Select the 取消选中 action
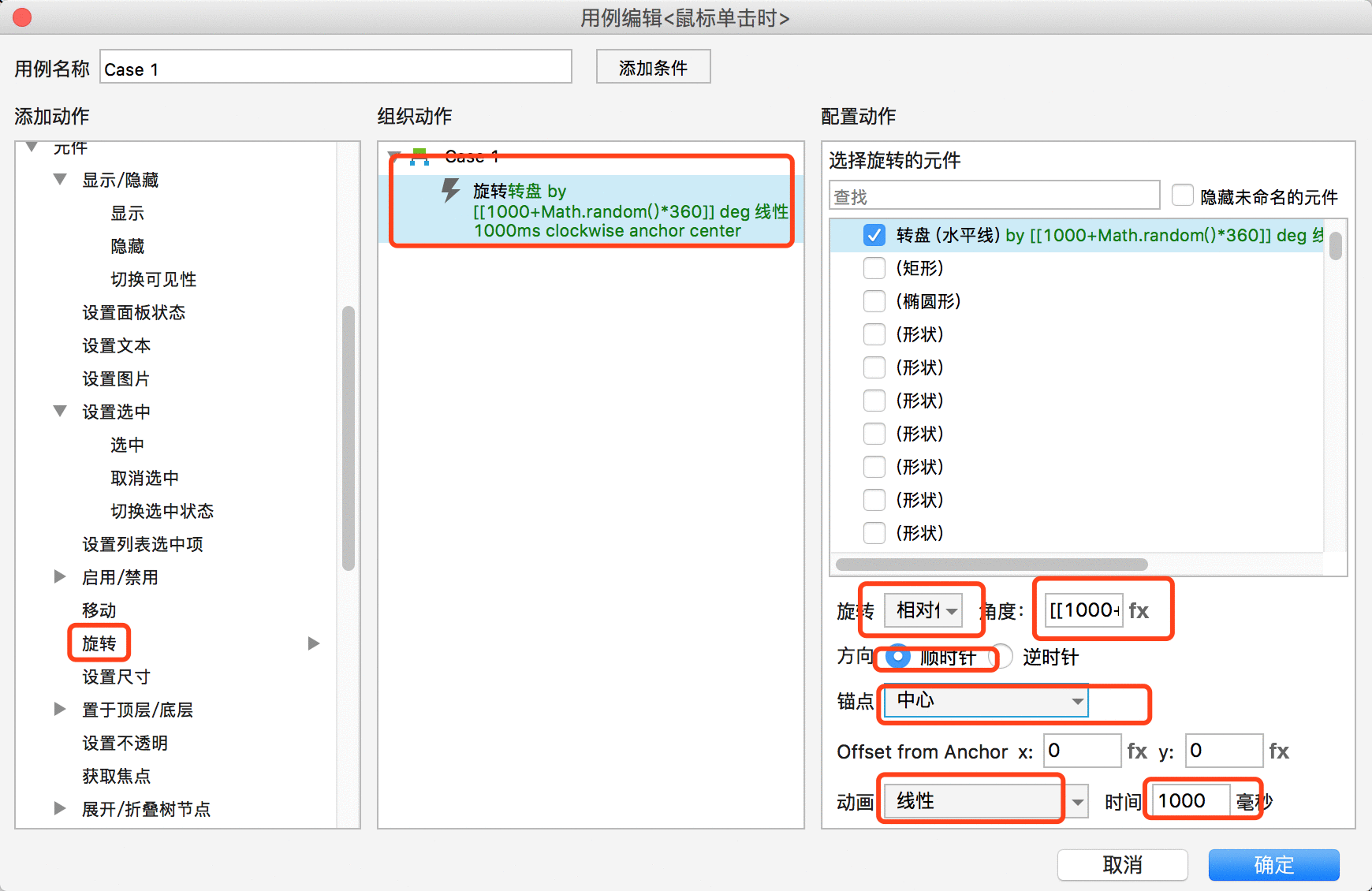This screenshot has height=891, width=1372. (x=145, y=478)
